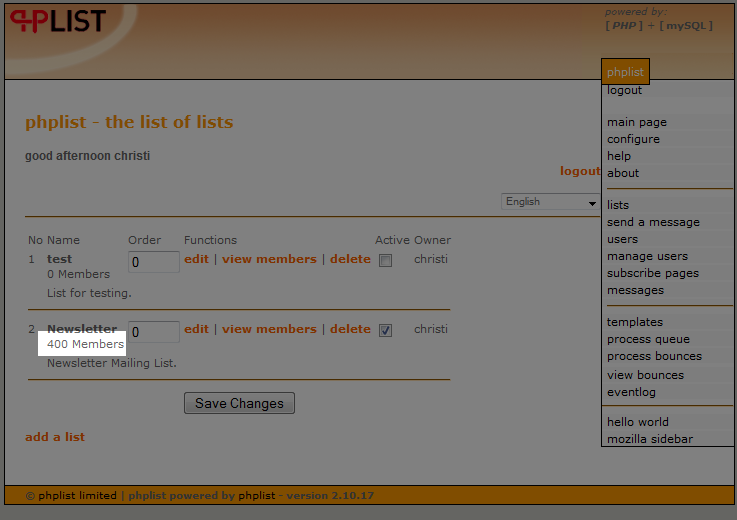
Task: Open view members for Newsletter list
Action: coord(269,329)
